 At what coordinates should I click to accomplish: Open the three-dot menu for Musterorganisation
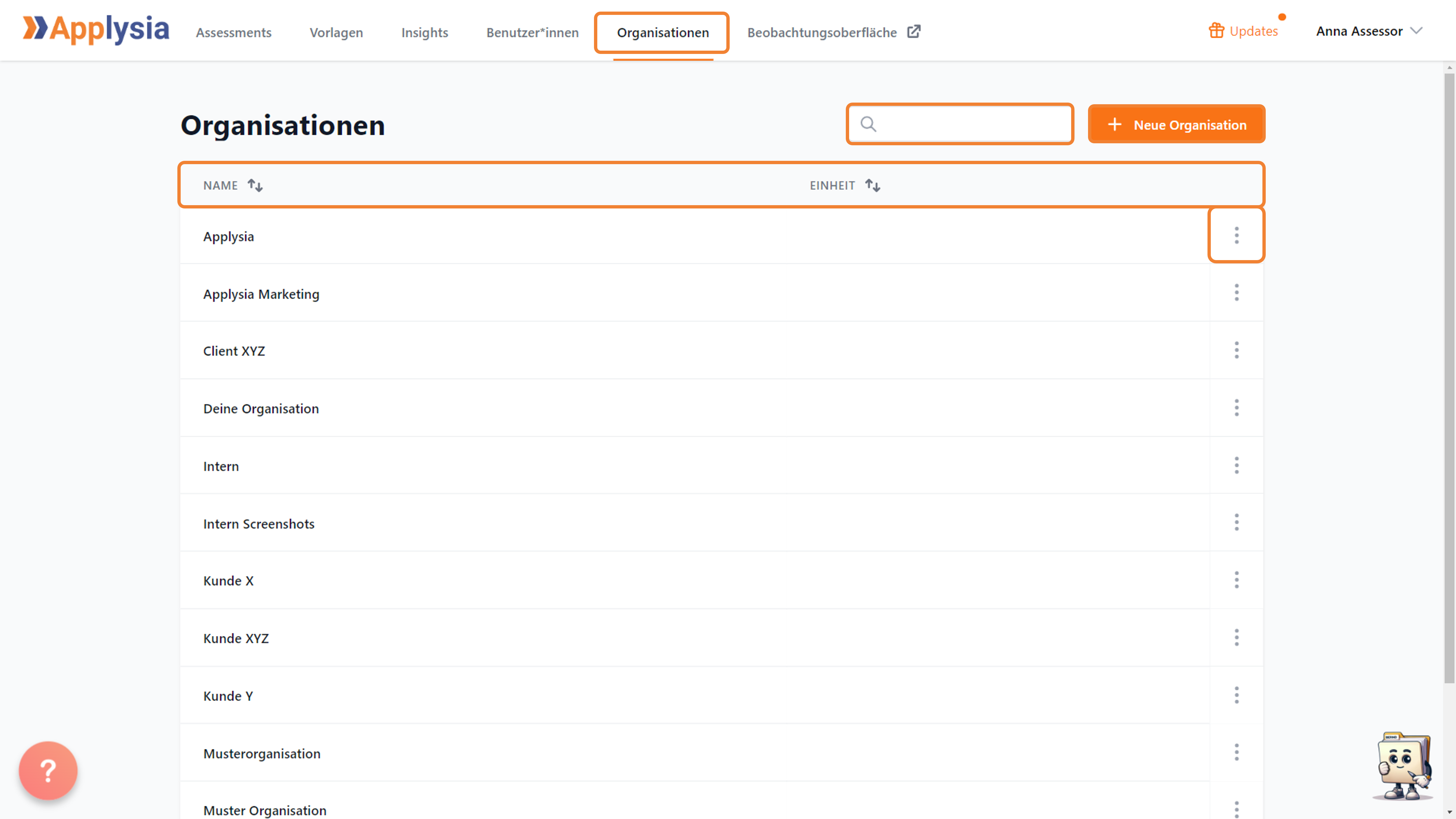[x=1236, y=752]
